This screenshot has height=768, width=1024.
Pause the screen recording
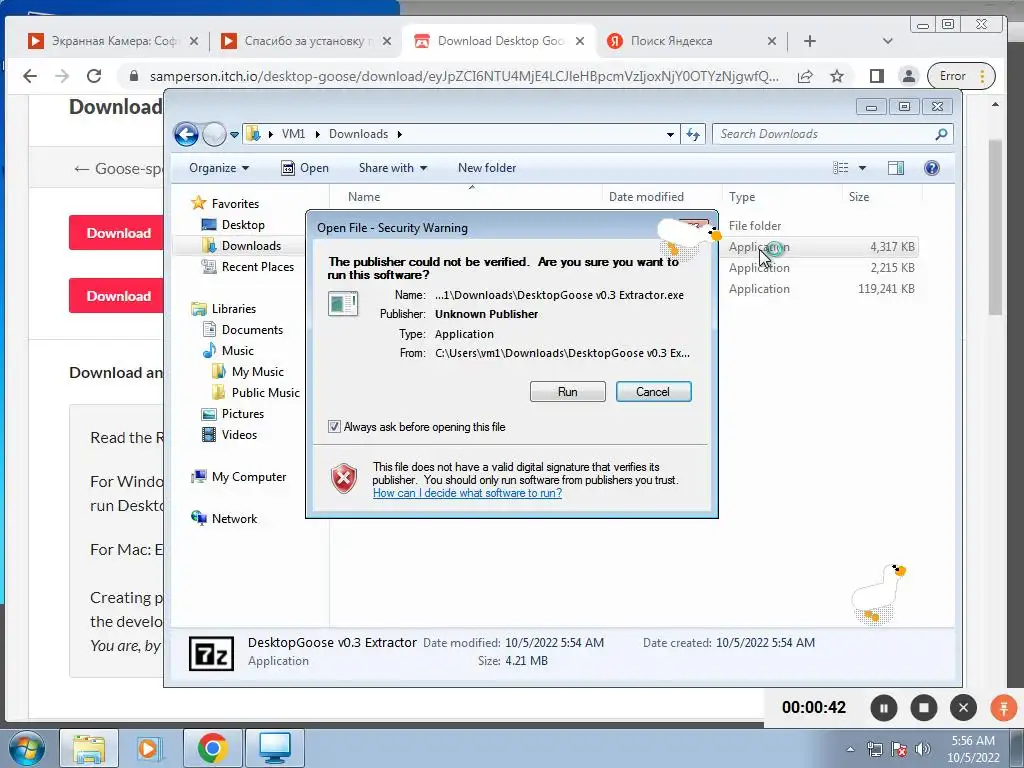(x=884, y=708)
